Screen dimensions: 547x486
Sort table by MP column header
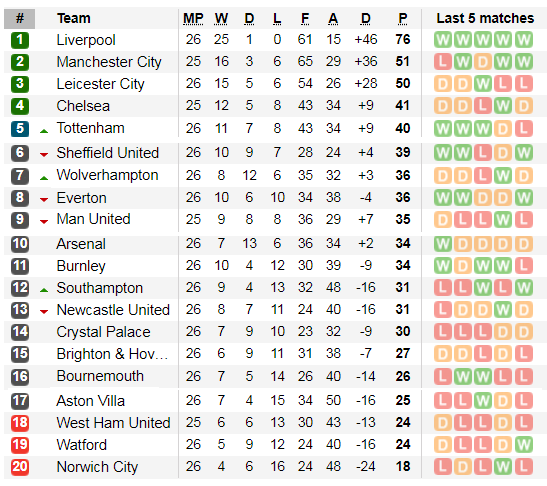point(193,18)
